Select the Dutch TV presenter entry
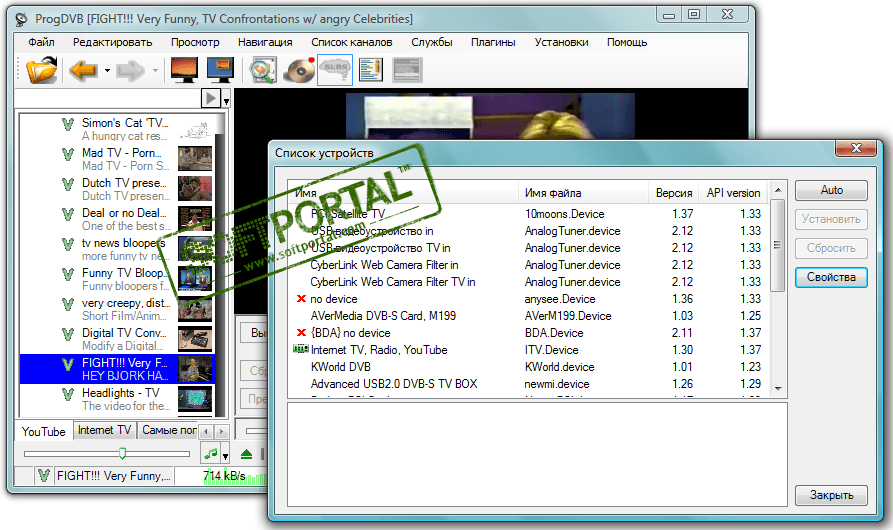The height and width of the screenshot is (530, 893). click(x=117, y=189)
